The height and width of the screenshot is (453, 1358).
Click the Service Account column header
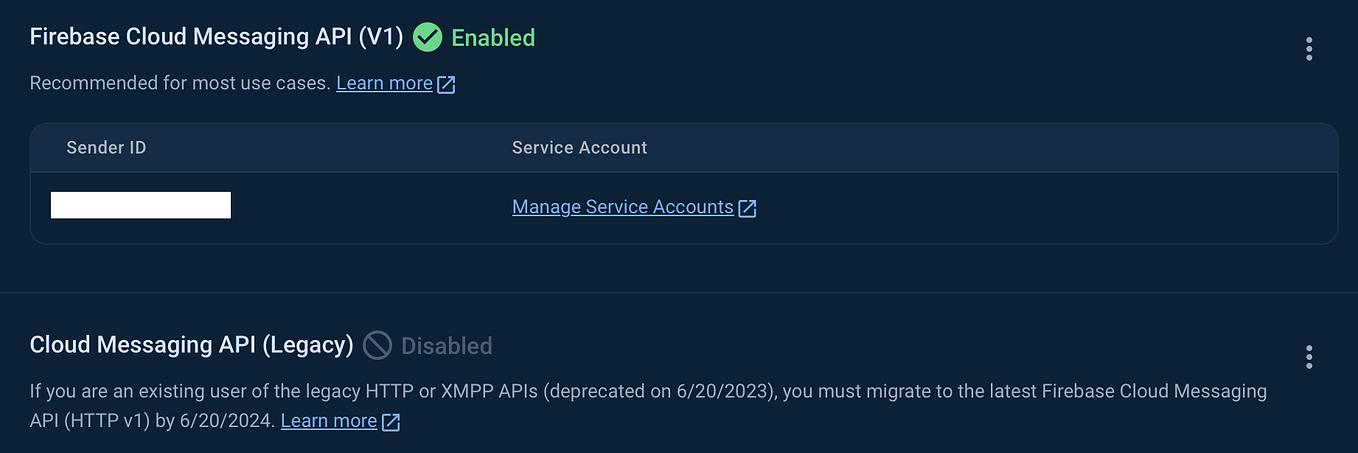[x=580, y=147]
